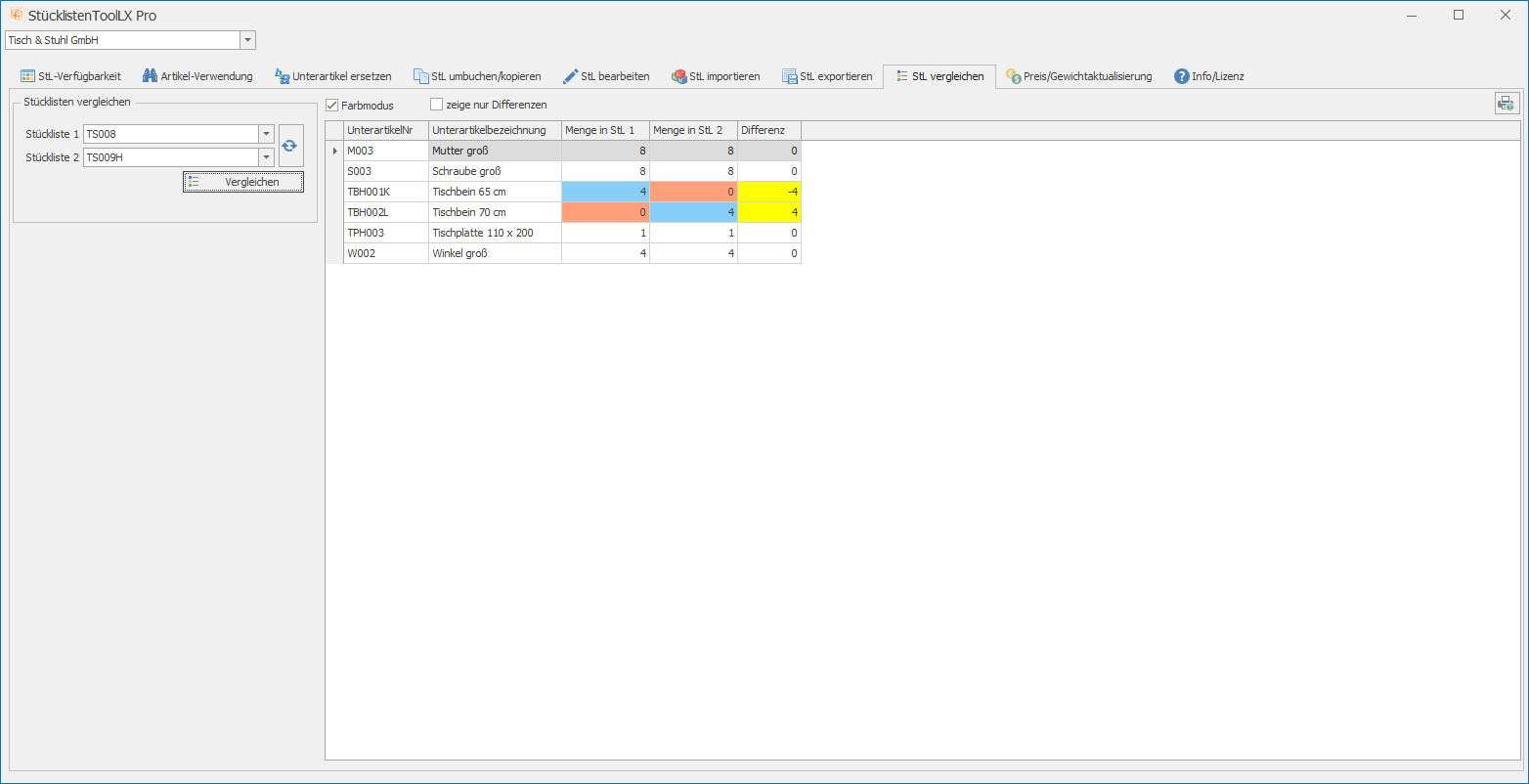Open the StL umbuchen/kopieren tab
Screen dimensions: 1529x784
[477, 76]
